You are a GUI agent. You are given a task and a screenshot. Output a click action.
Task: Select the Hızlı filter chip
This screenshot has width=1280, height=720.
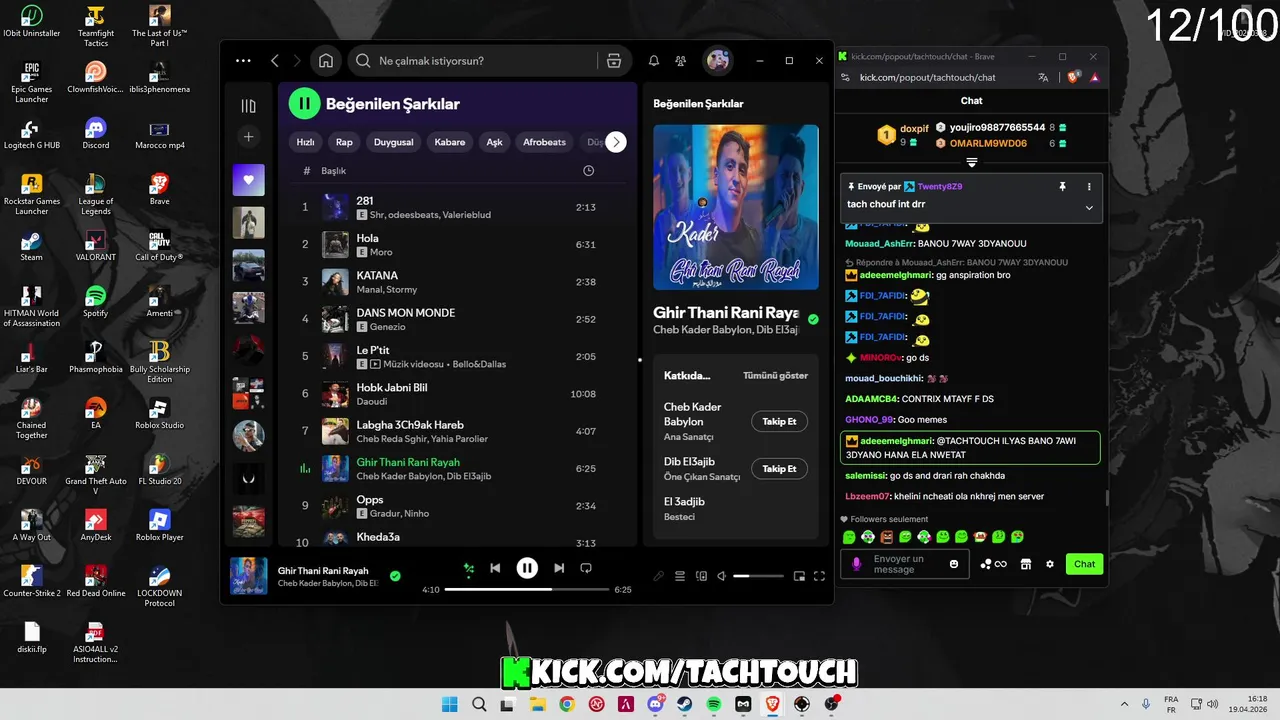point(306,142)
